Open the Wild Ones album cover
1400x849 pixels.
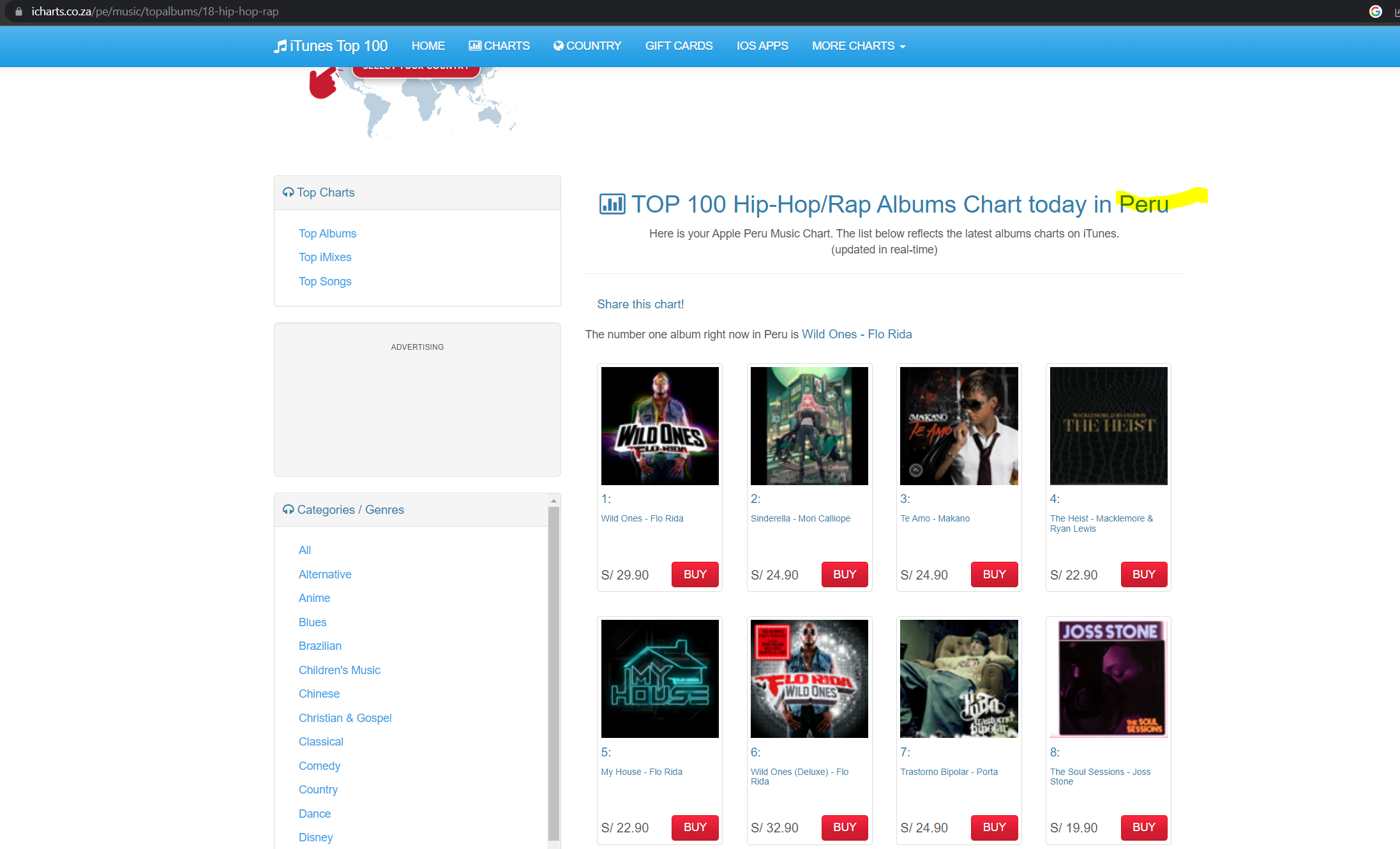point(659,426)
